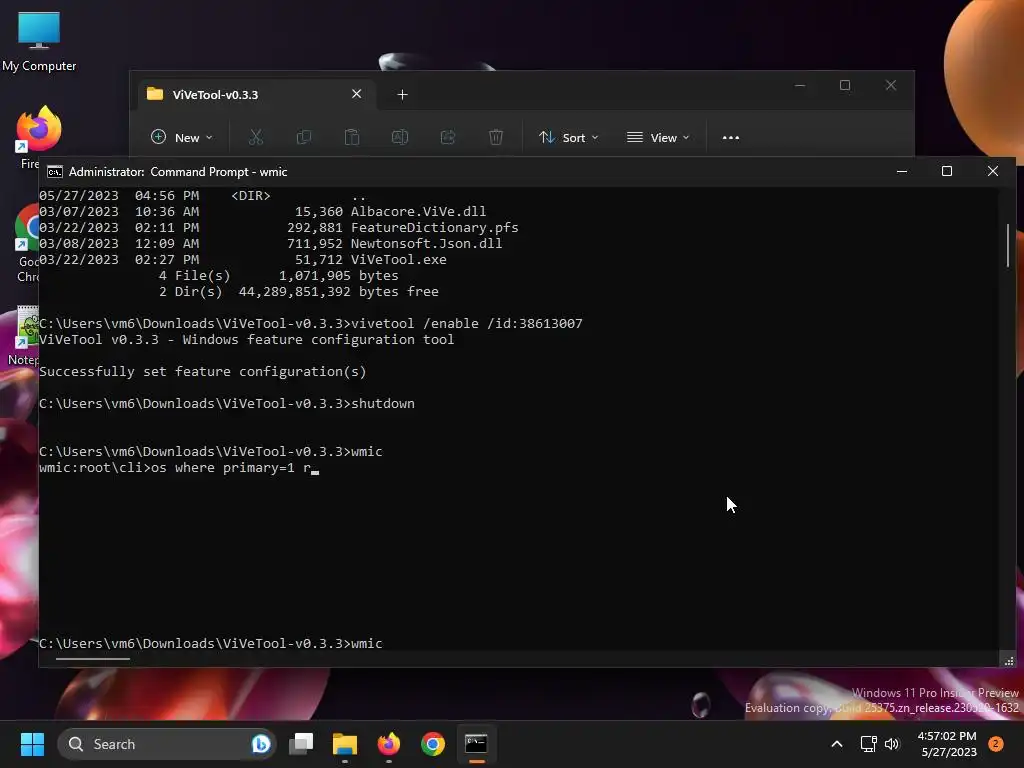Click the Share icon in File Explorer toolbar
The height and width of the screenshot is (768, 1024).
447,137
